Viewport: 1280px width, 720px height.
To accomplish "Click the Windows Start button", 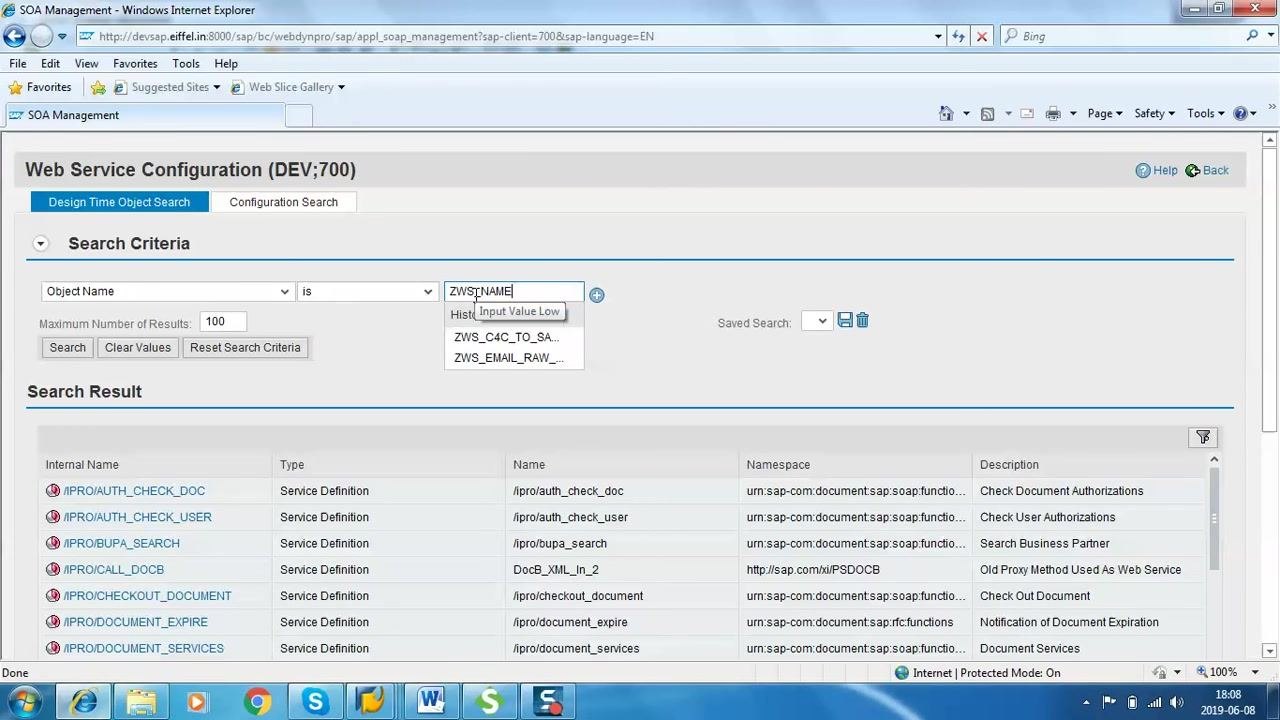I will pyautogui.click(x=24, y=702).
